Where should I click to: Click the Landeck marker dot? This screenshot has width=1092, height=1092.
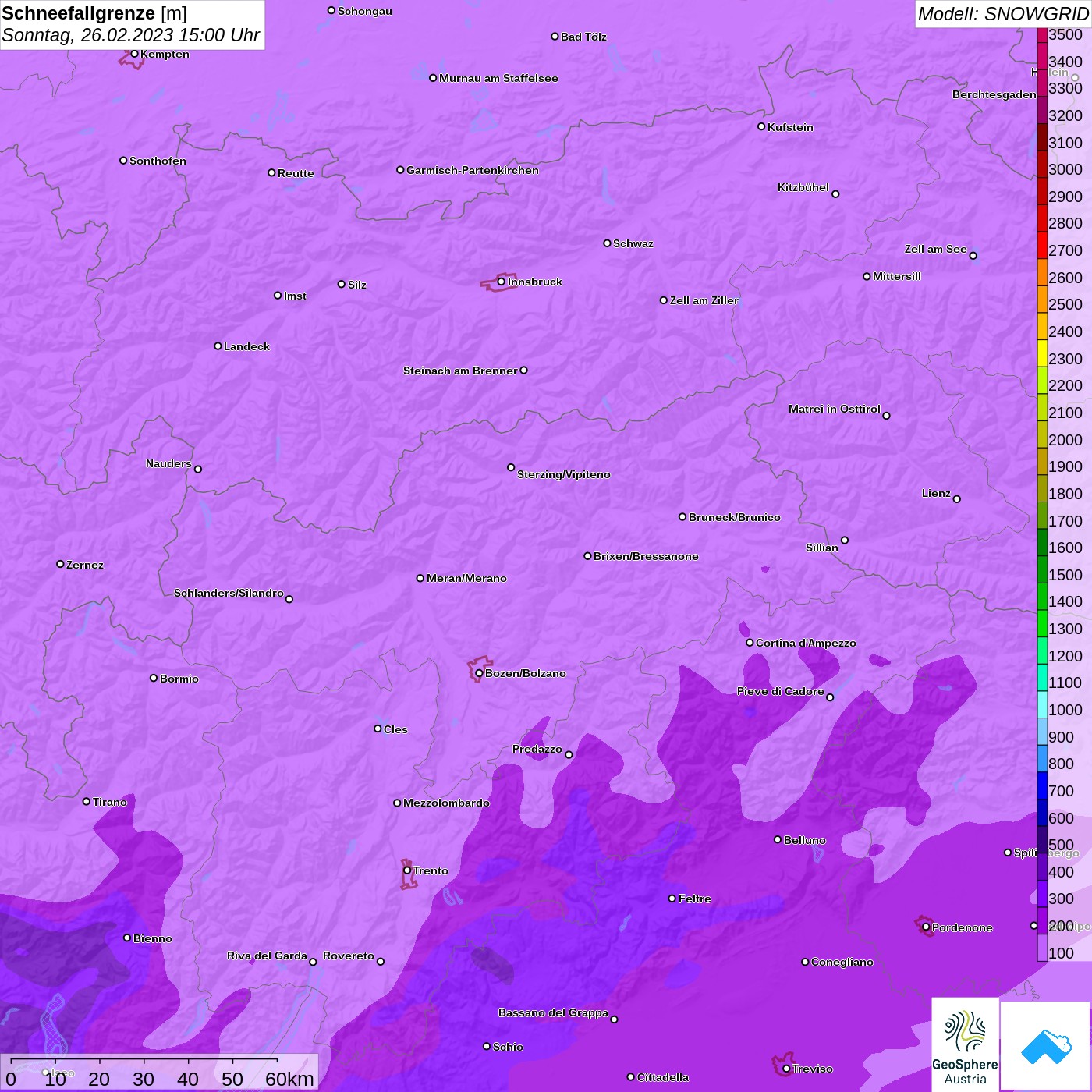[x=218, y=346]
